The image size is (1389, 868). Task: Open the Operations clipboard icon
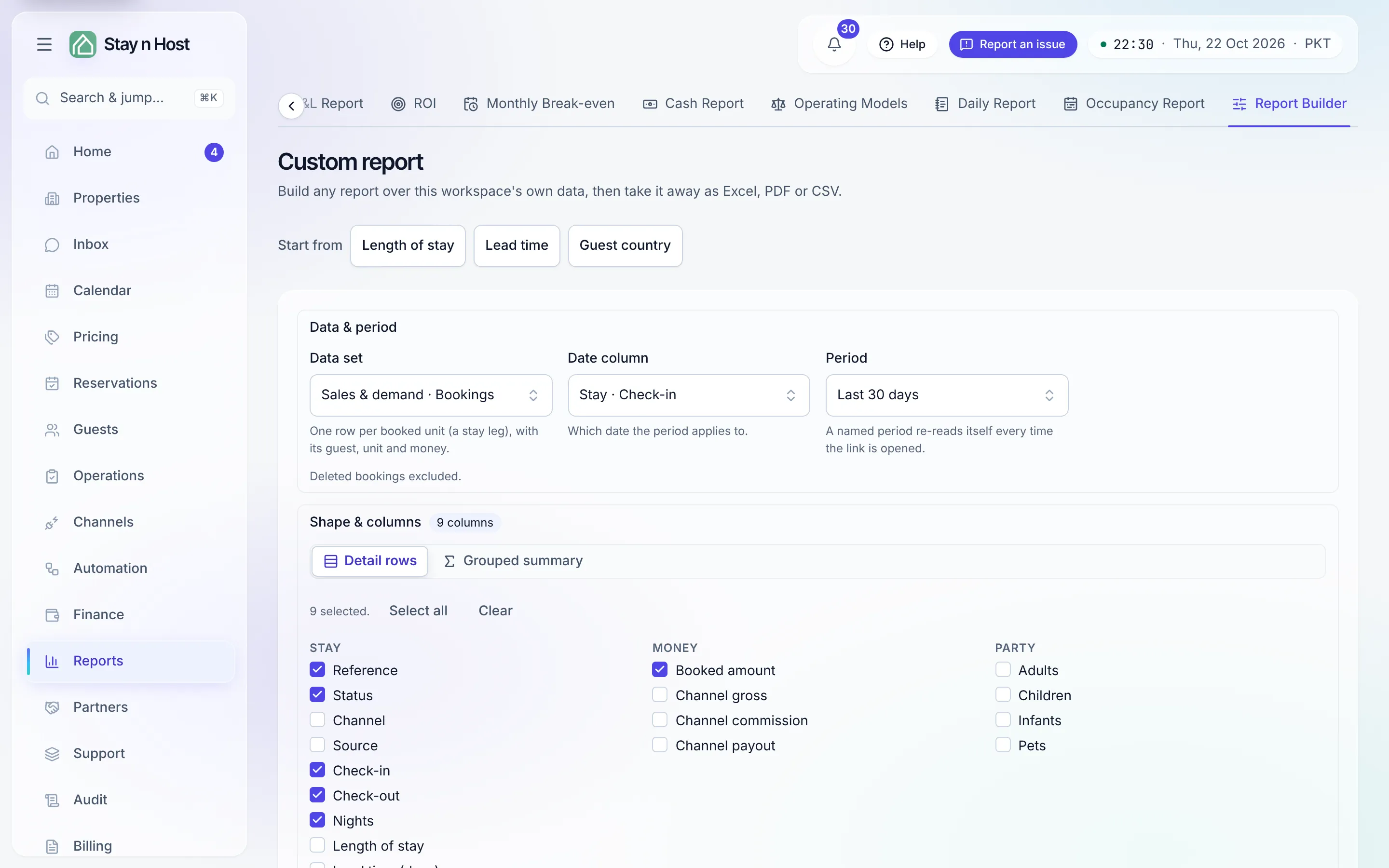(x=52, y=476)
